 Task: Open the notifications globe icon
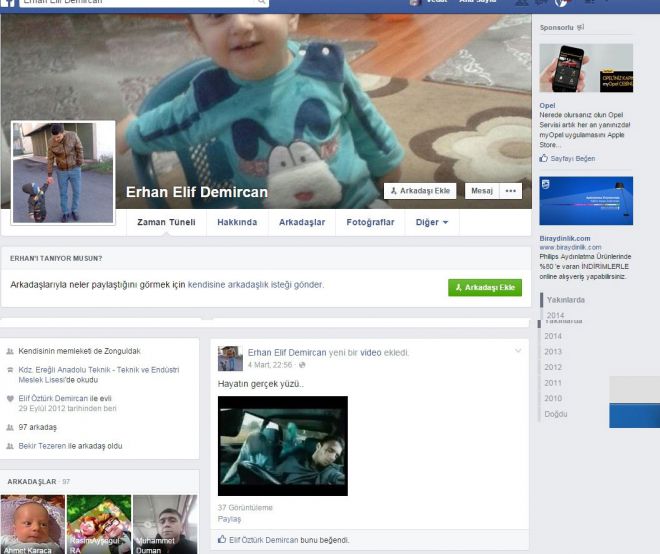point(561,3)
